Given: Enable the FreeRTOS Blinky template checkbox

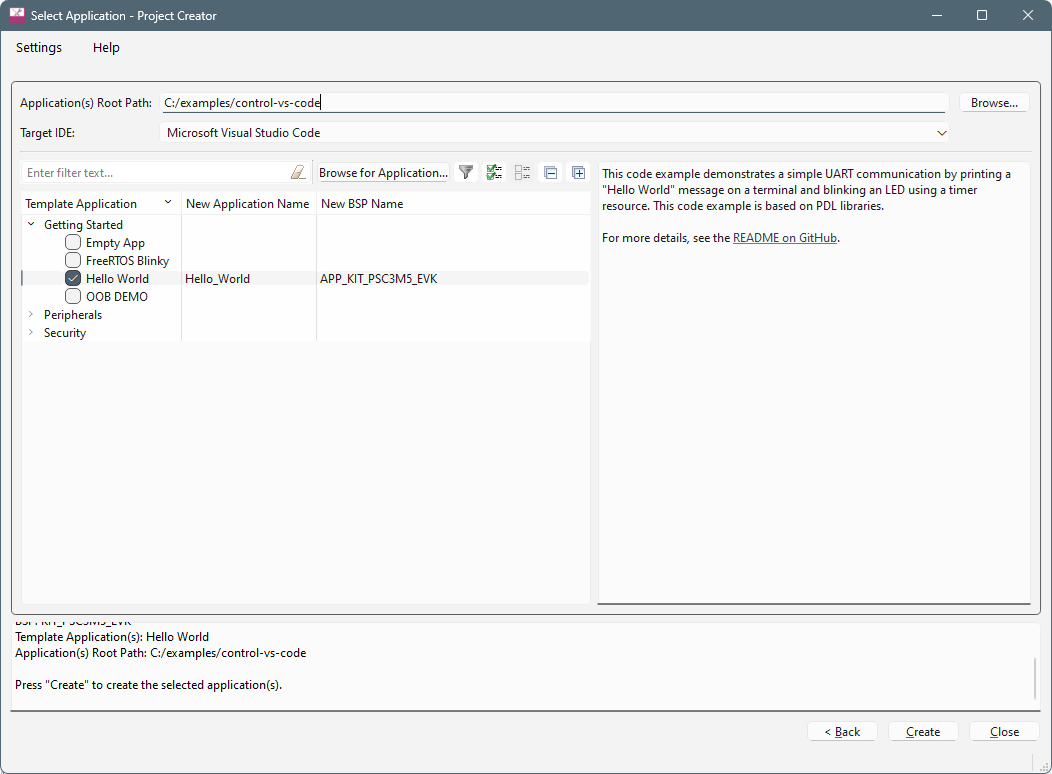Looking at the screenshot, I should [73, 261].
